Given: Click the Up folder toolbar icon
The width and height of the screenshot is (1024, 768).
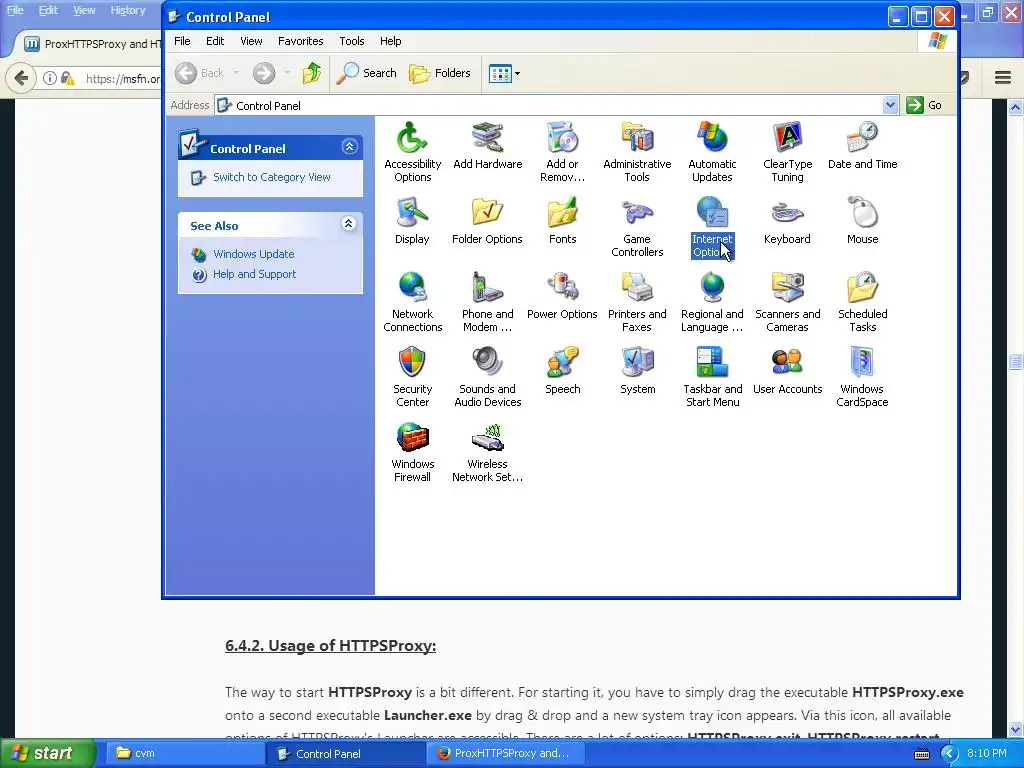Looking at the screenshot, I should 312,73.
